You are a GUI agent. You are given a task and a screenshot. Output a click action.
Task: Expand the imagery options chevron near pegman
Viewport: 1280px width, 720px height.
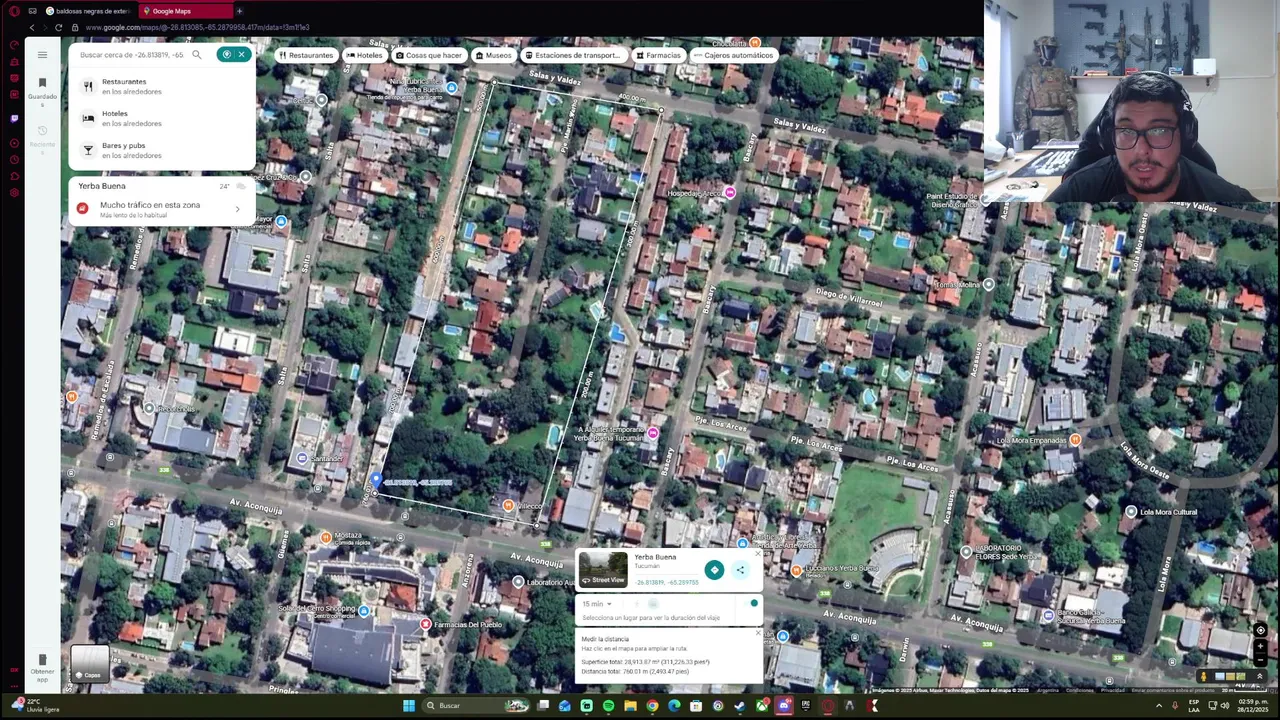coord(1260,676)
